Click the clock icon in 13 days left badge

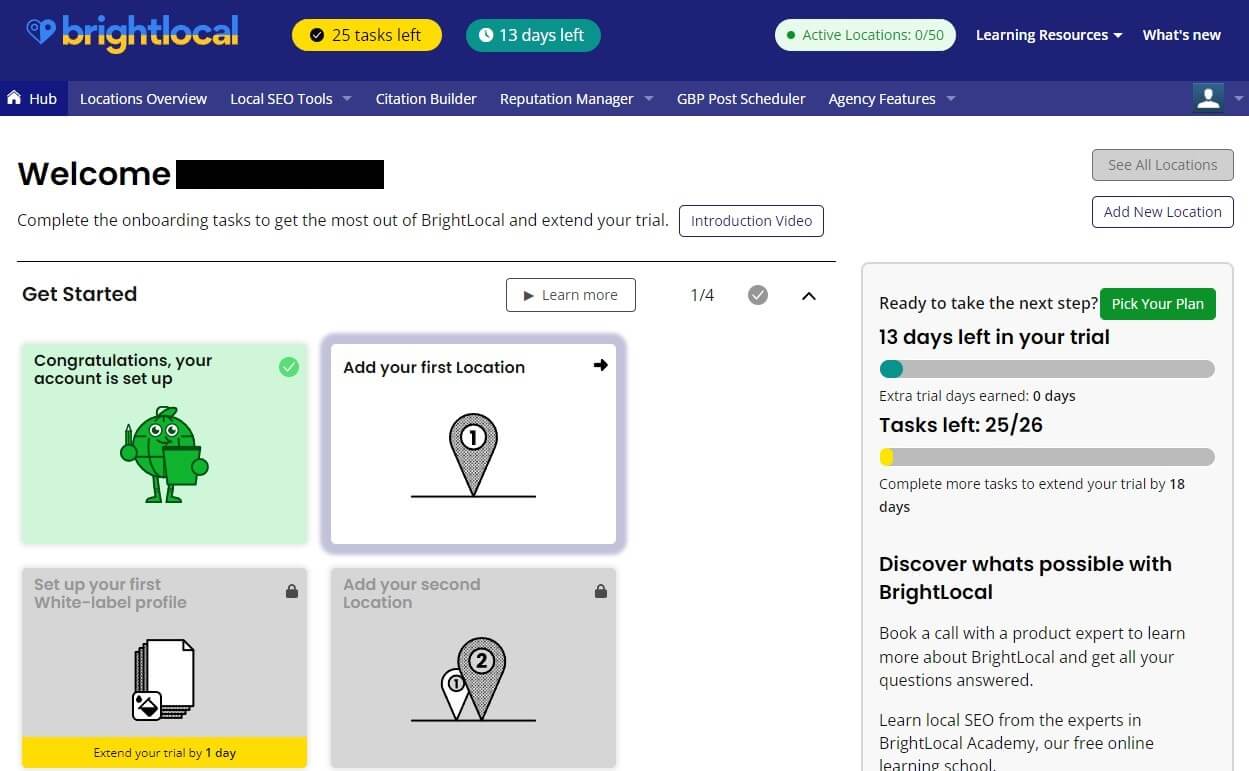click(486, 35)
